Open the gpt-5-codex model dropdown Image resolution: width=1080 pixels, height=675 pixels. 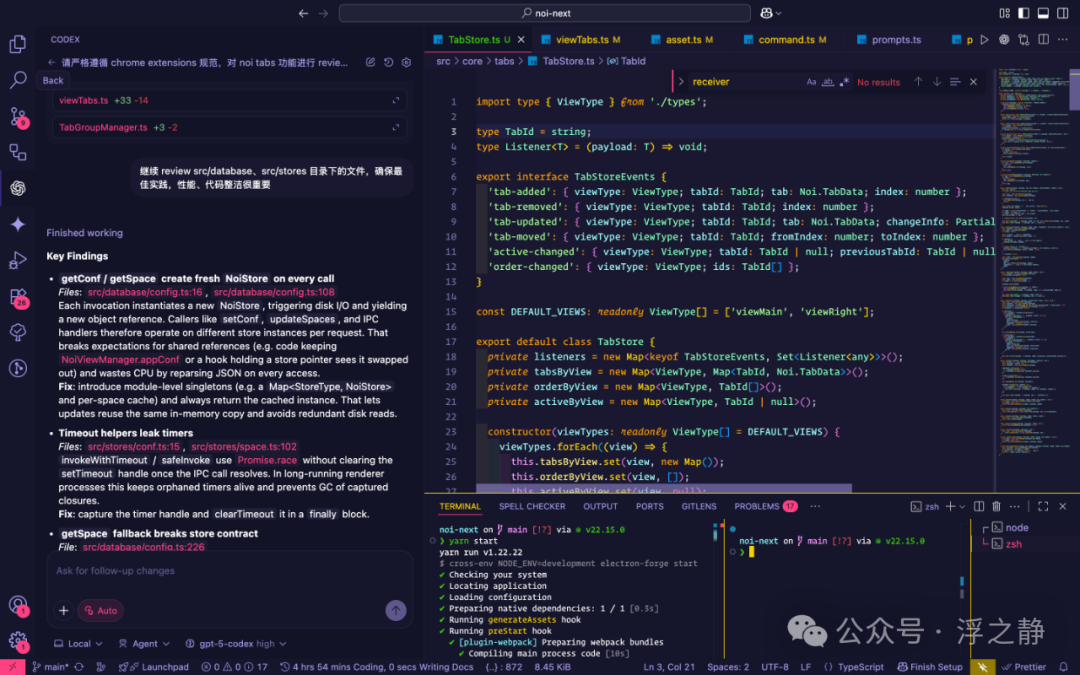tap(236, 643)
